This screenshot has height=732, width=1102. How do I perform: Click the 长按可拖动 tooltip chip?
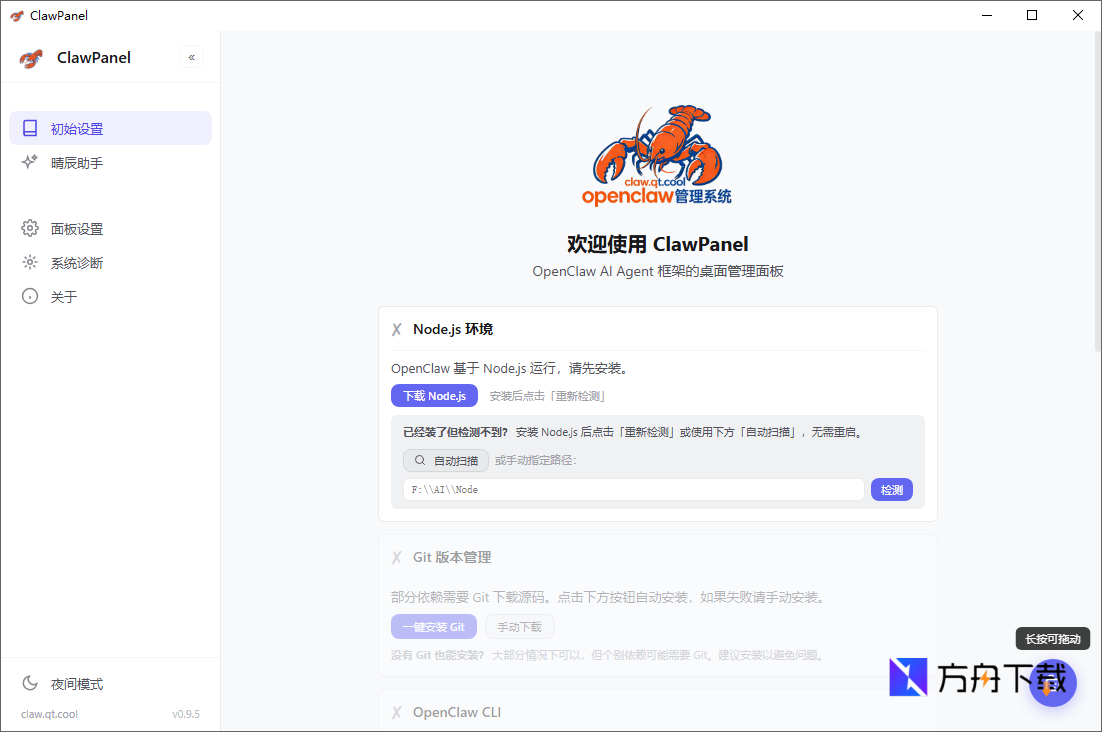pos(1052,638)
